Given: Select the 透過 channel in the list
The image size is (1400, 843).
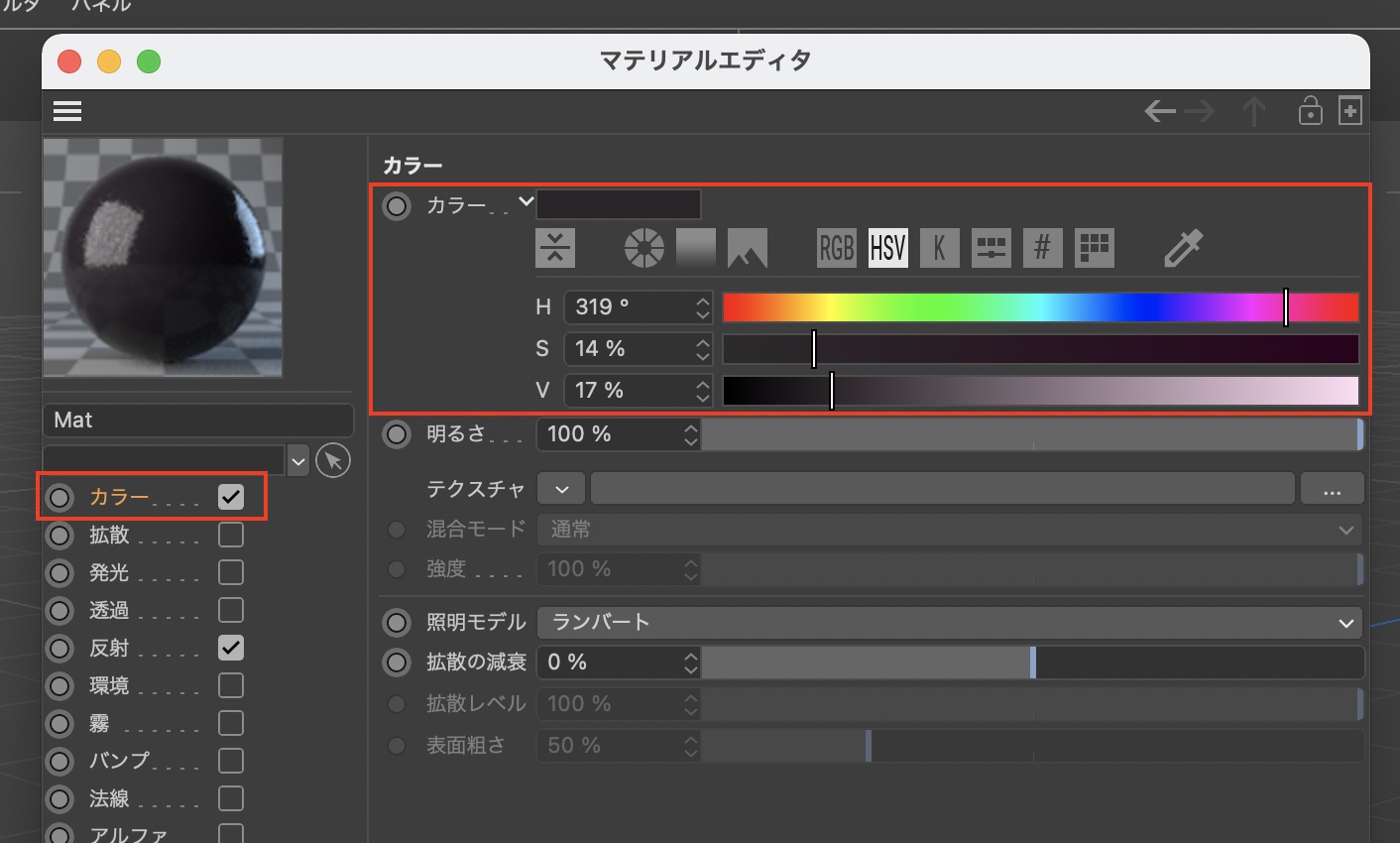Looking at the screenshot, I should pos(109,611).
